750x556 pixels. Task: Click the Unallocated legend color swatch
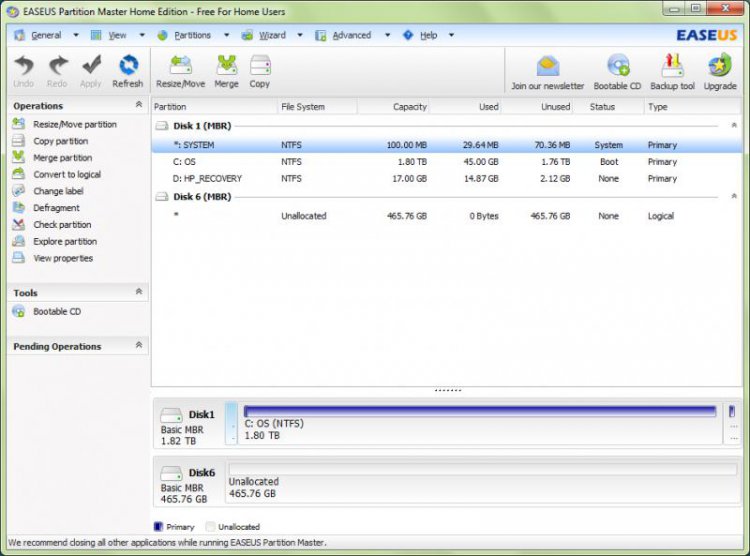point(210,526)
